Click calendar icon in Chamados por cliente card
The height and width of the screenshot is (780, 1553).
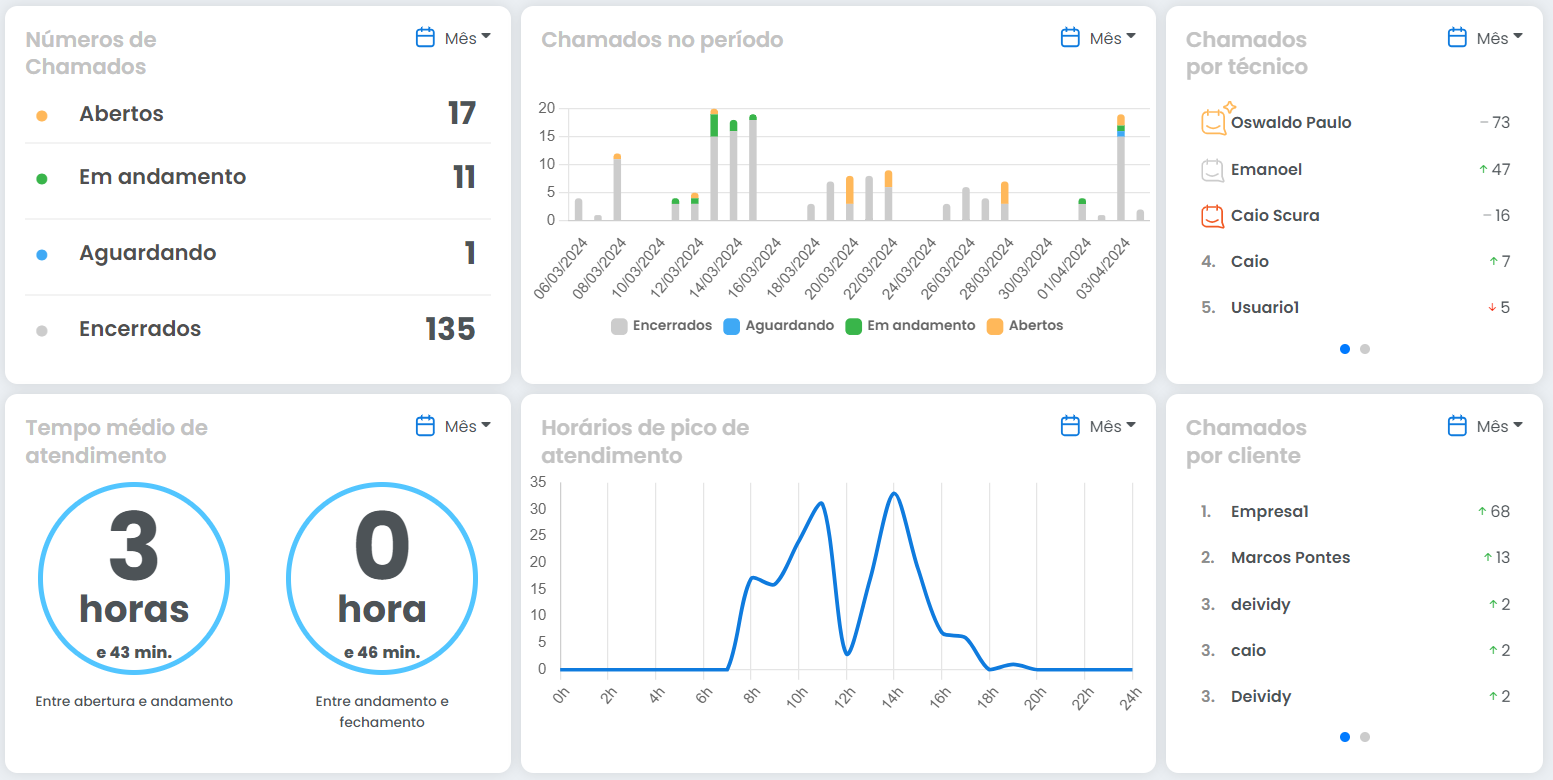point(1457,426)
